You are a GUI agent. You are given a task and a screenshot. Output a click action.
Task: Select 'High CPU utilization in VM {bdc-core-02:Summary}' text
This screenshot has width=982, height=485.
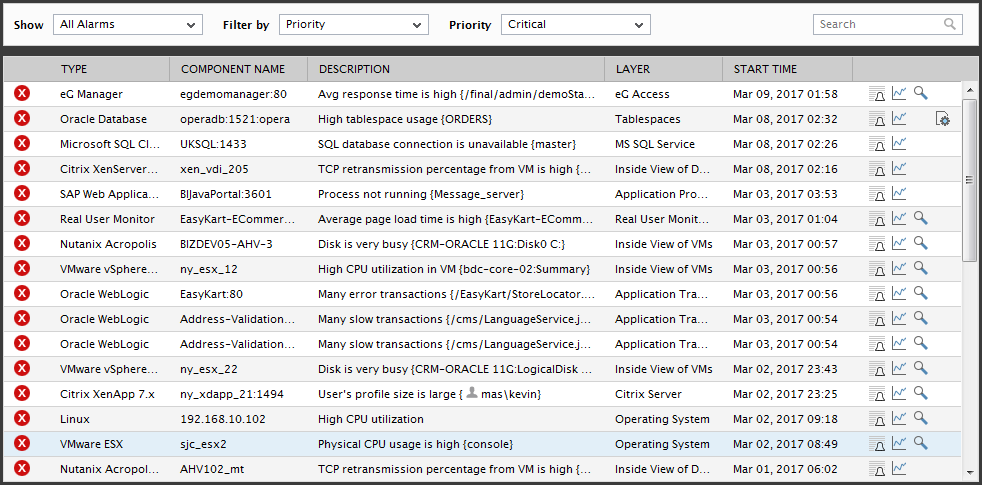click(455, 269)
